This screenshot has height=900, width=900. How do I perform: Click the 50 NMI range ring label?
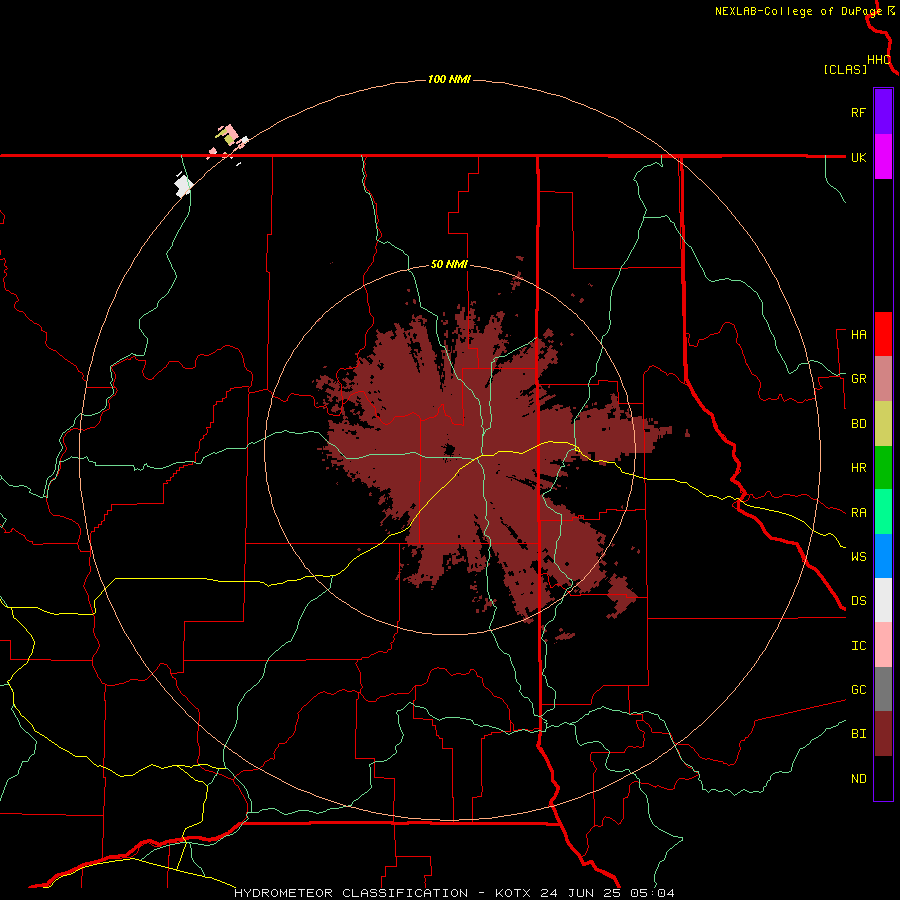[449, 264]
